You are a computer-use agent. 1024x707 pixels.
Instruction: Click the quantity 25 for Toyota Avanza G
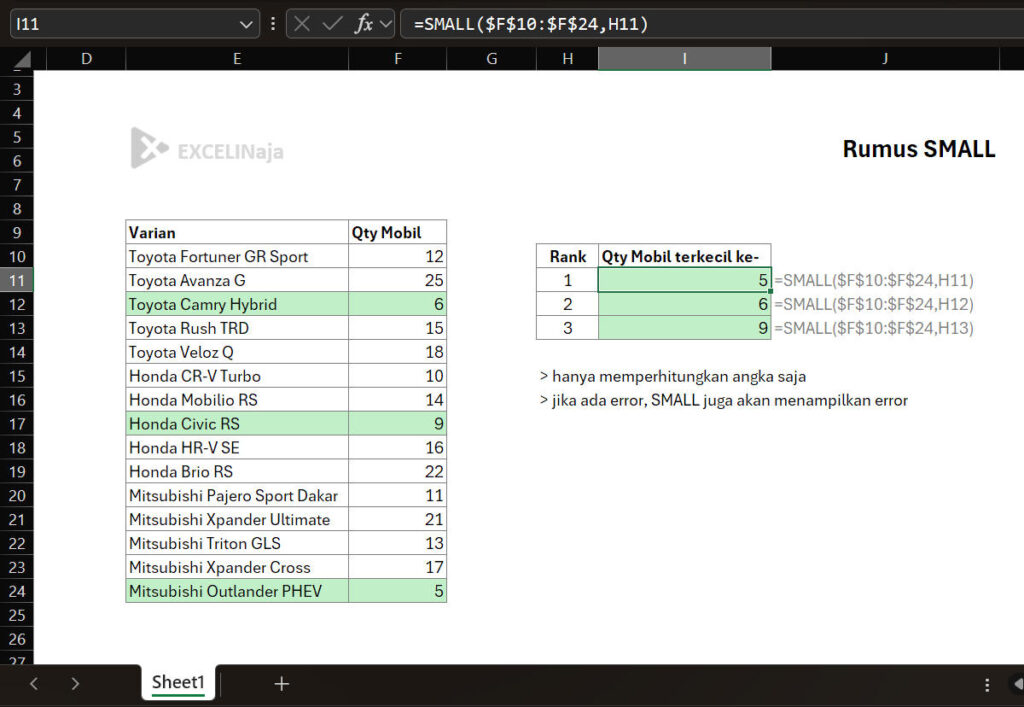point(398,281)
